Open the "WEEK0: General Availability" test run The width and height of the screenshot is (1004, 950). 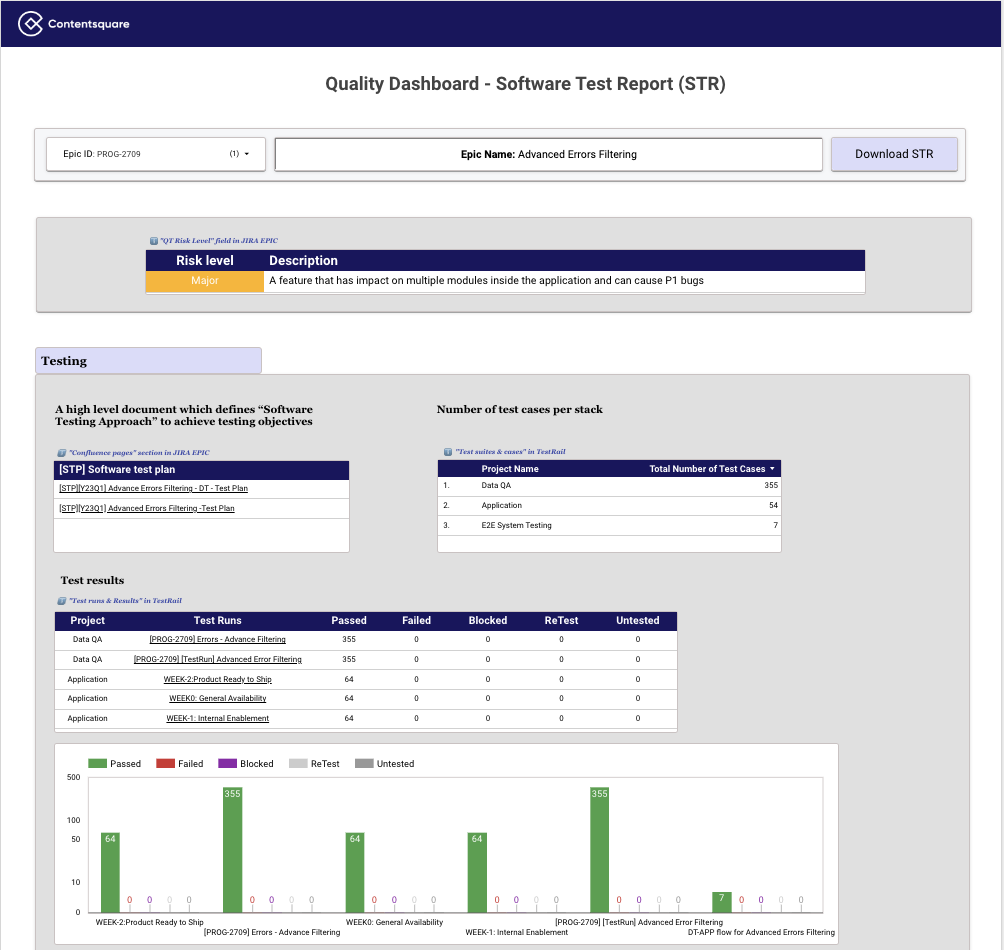(x=217, y=699)
